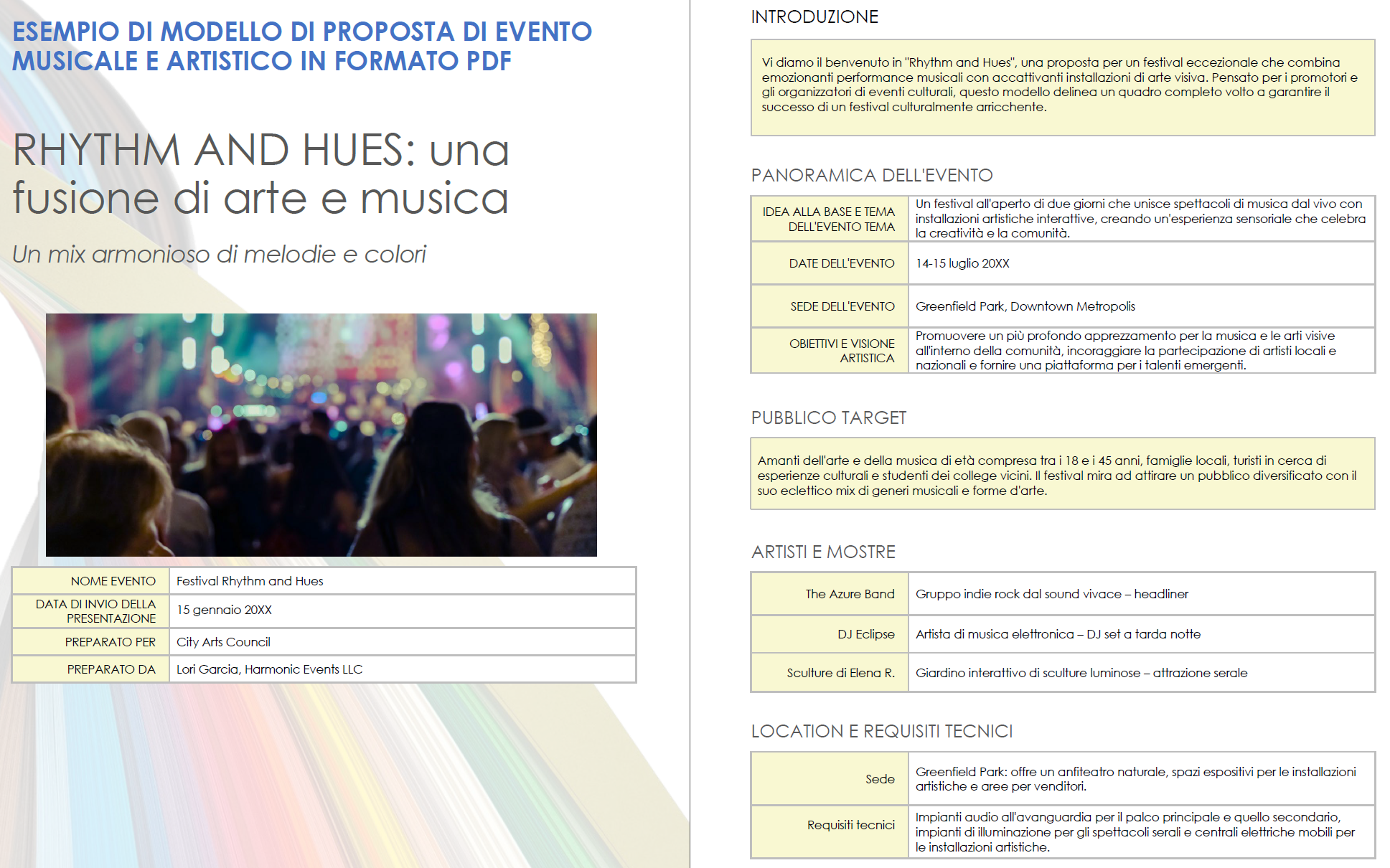Image resolution: width=1390 pixels, height=868 pixels.
Task: Click 'LOCATION E REQUISITI TECNICI' heading
Action: pos(882,731)
